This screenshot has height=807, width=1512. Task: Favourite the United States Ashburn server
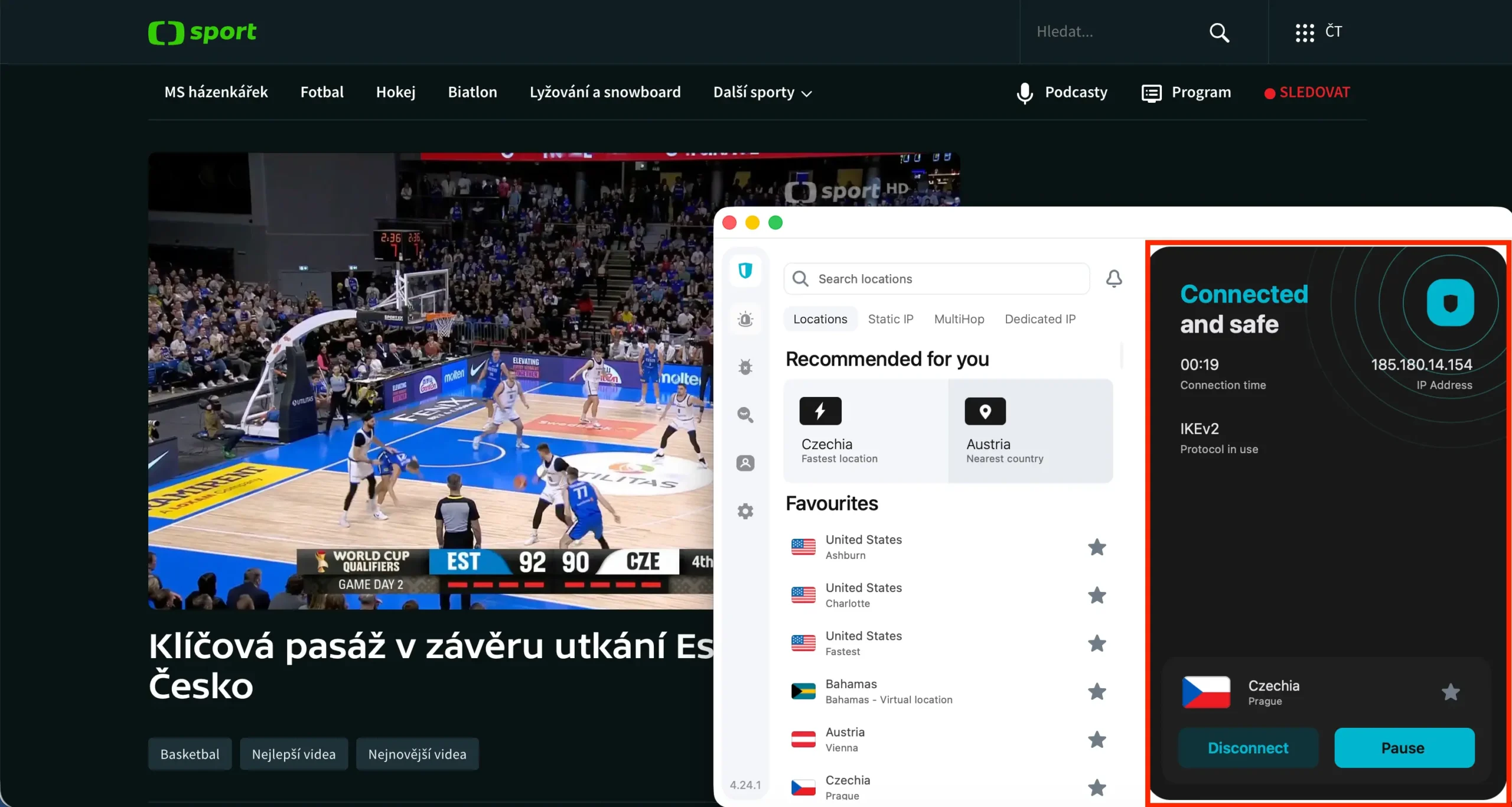pyautogui.click(x=1097, y=546)
